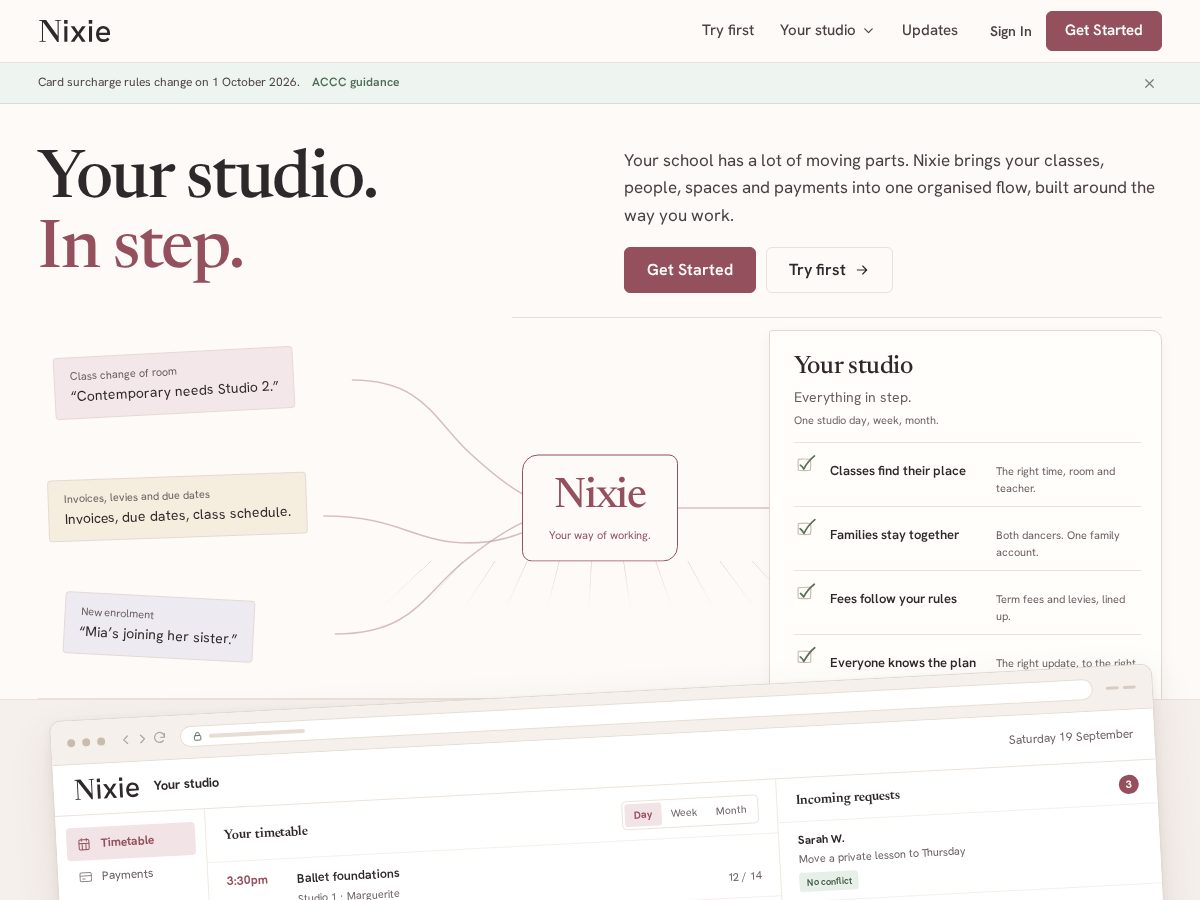Viewport: 1200px width, 900px height.
Task: Switch timetable to Month view
Action: click(731, 810)
